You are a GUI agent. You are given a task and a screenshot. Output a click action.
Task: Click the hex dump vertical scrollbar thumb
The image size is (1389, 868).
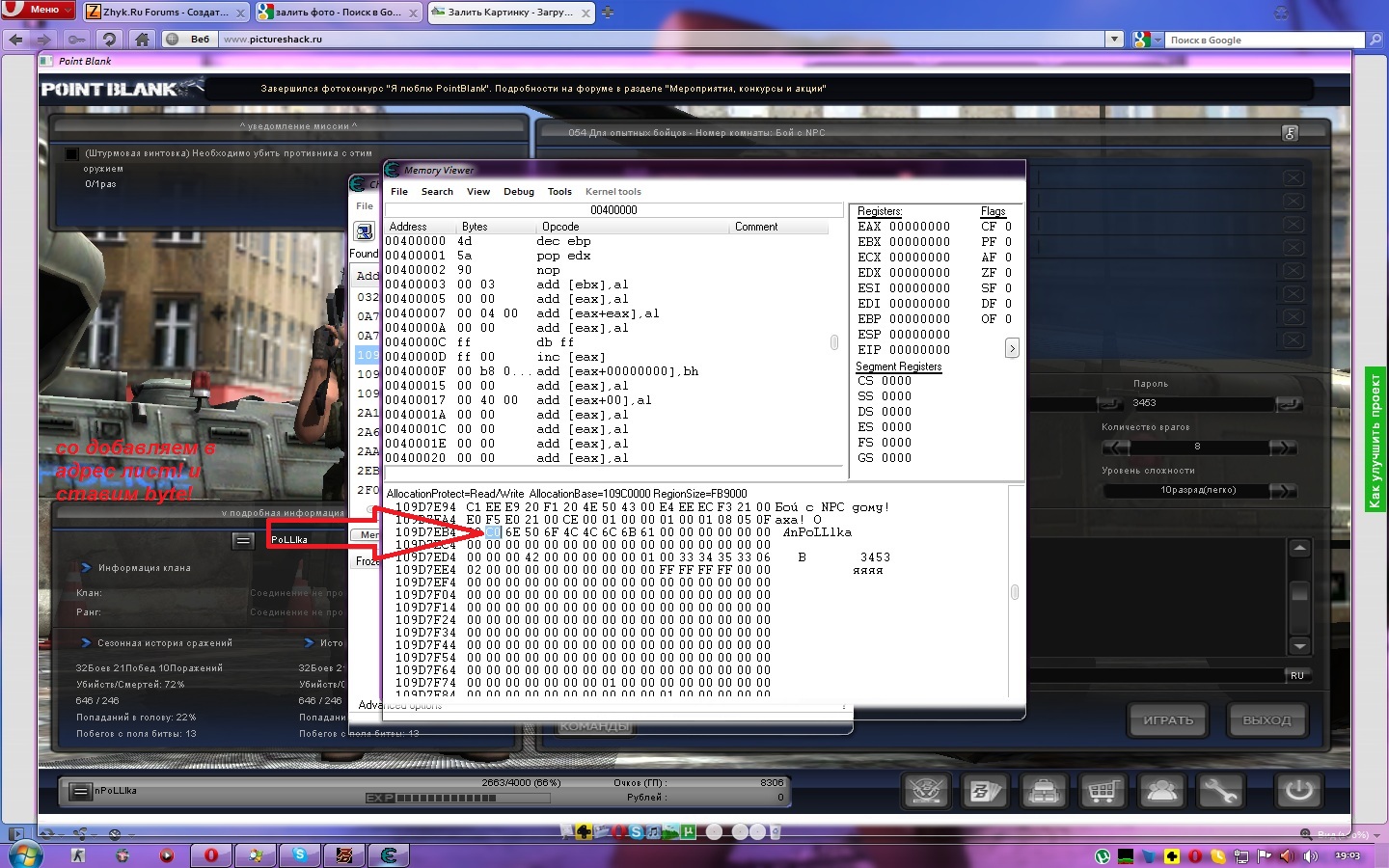click(1015, 592)
